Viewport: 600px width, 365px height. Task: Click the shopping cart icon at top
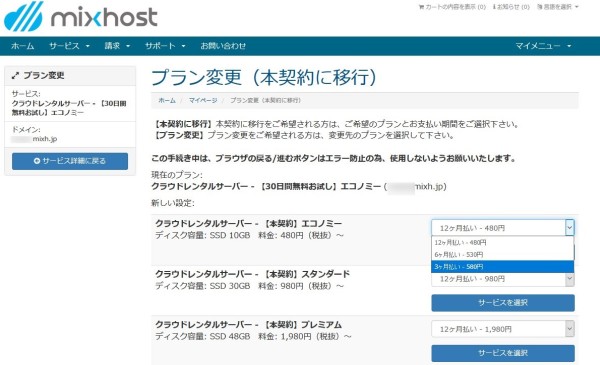421,7
